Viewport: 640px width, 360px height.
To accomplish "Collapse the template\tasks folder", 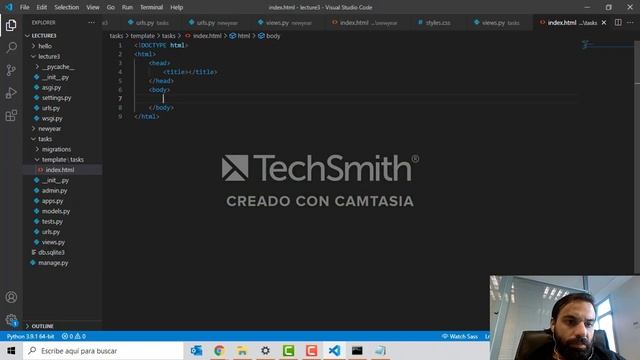I will click(62, 160).
